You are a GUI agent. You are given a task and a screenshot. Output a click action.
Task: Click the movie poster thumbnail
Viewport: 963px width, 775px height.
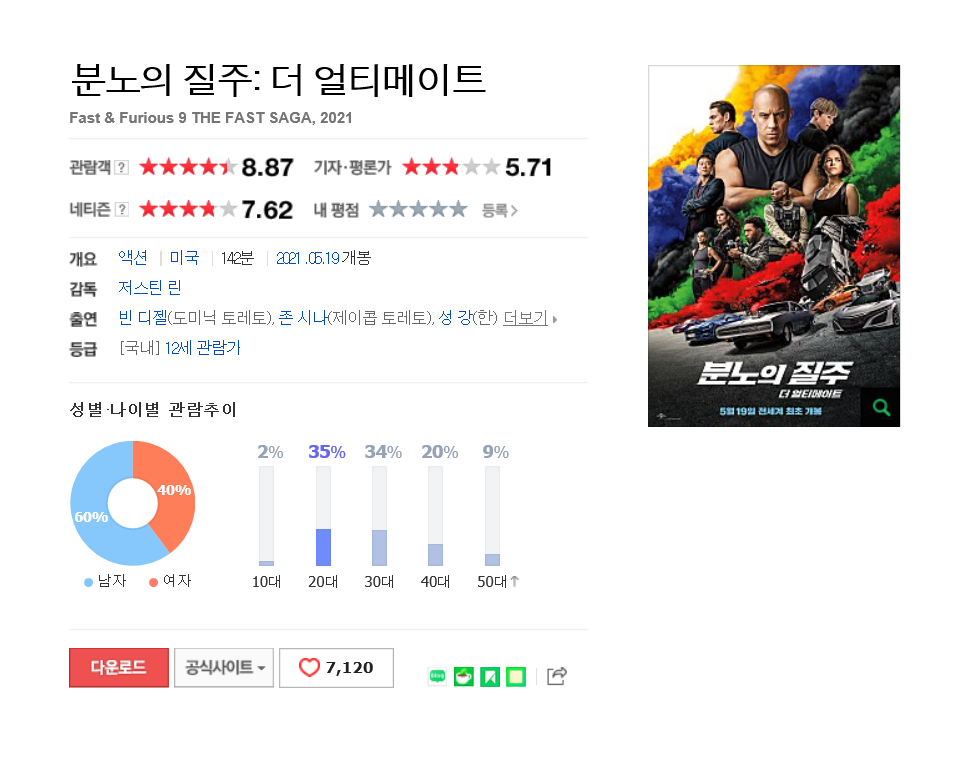point(774,246)
